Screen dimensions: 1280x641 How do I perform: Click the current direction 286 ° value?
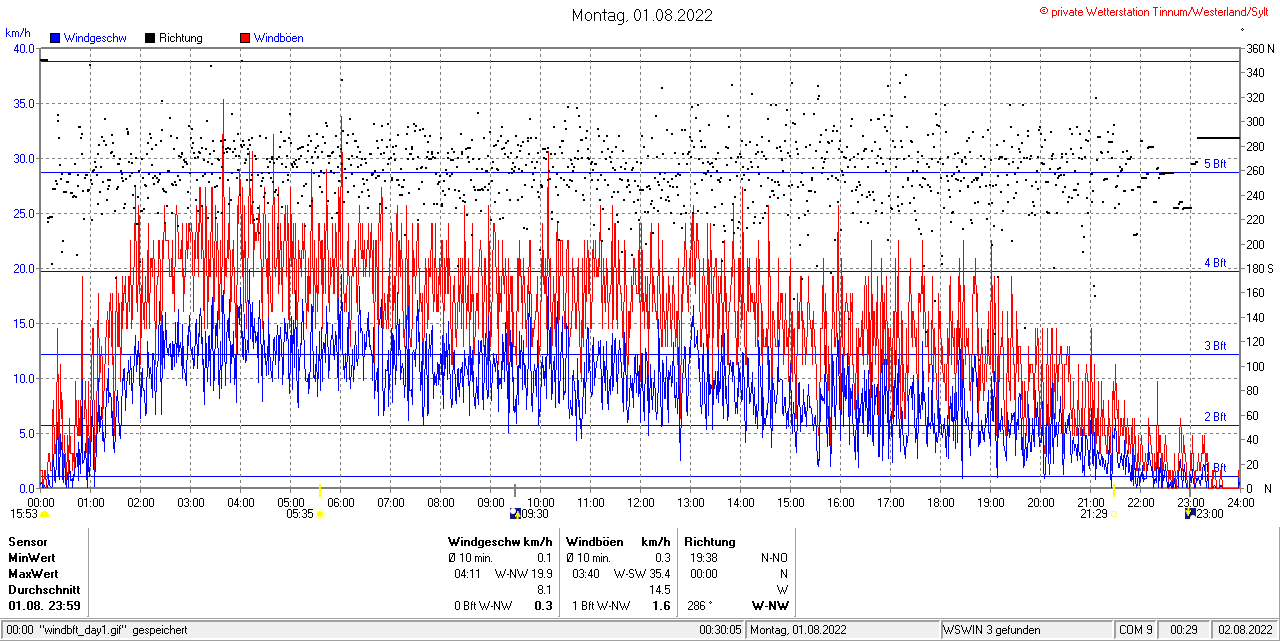pyautogui.click(x=699, y=606)
